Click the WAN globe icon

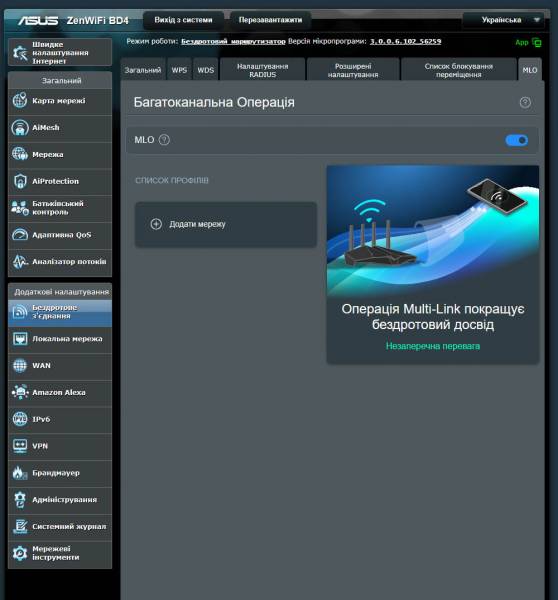pos(20,365)
